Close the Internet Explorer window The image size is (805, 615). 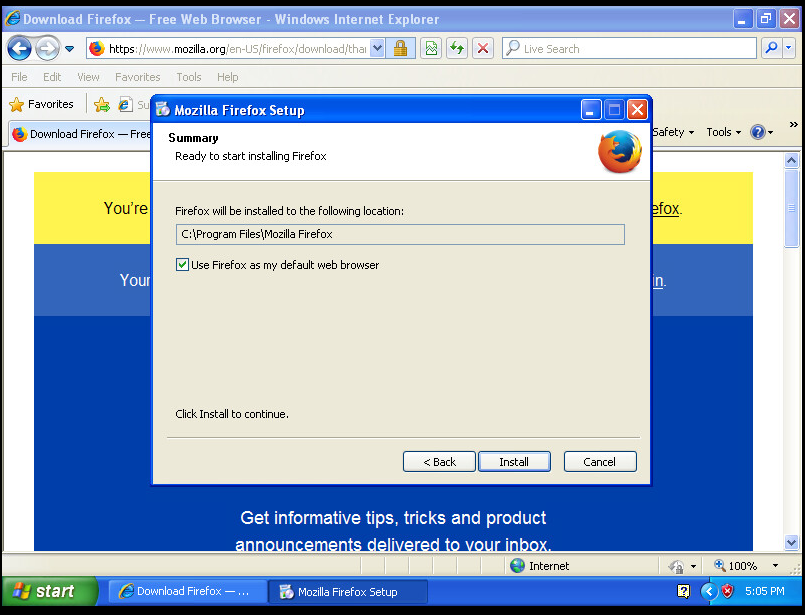click(789, 20)
